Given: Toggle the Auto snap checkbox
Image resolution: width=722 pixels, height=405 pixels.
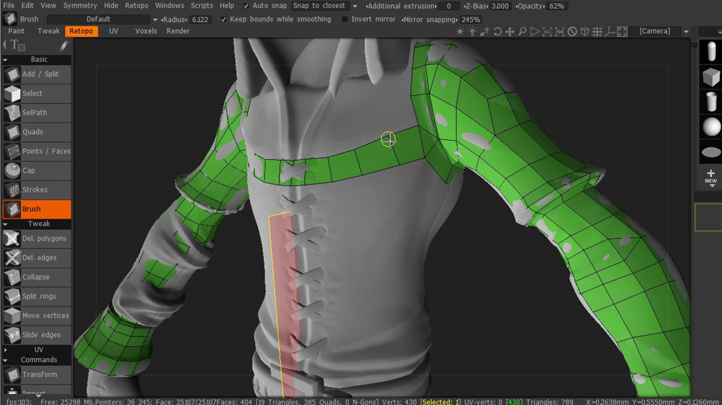Looking at the screenshot, I should [246, 6].
